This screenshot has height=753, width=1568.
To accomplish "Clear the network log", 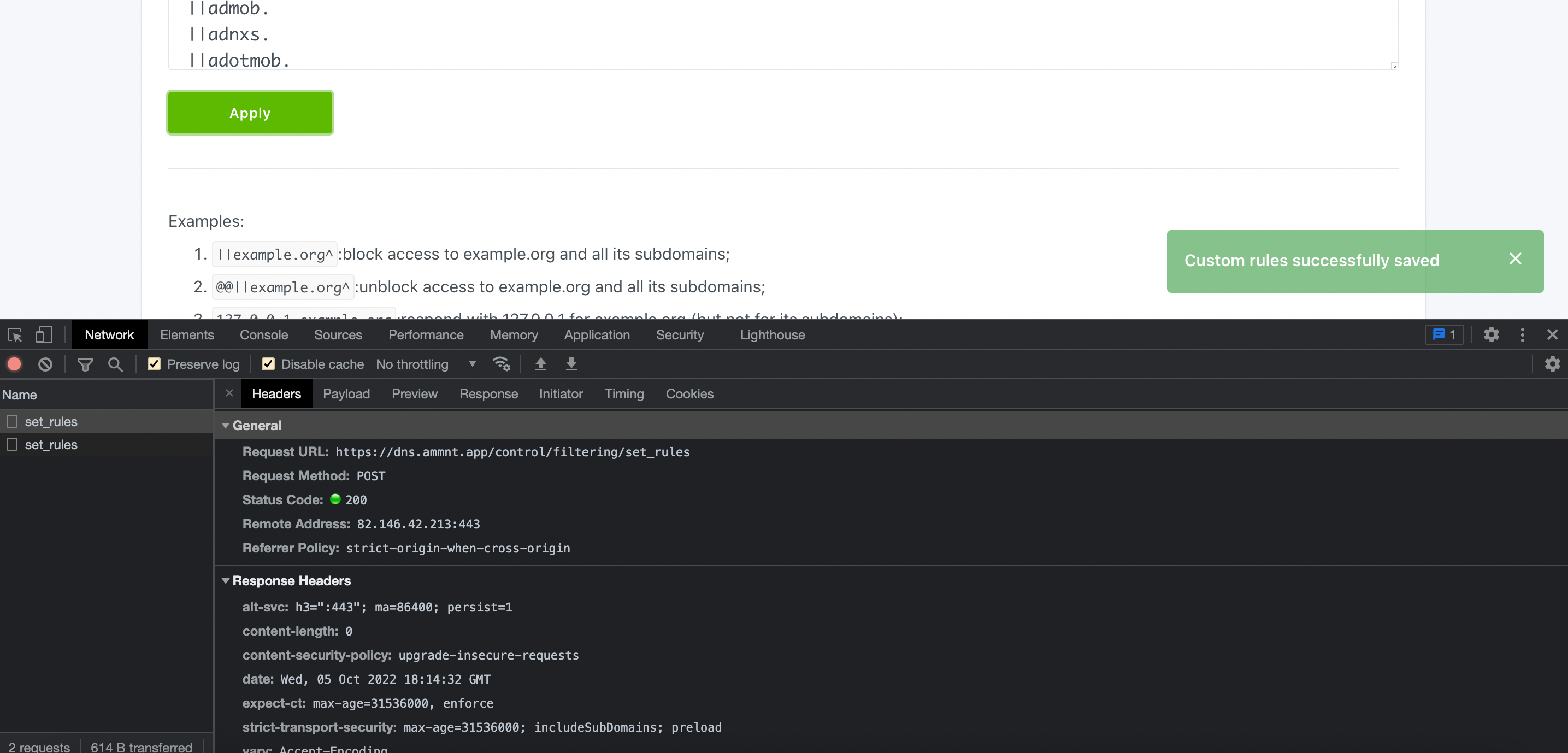I will (45, 364).
